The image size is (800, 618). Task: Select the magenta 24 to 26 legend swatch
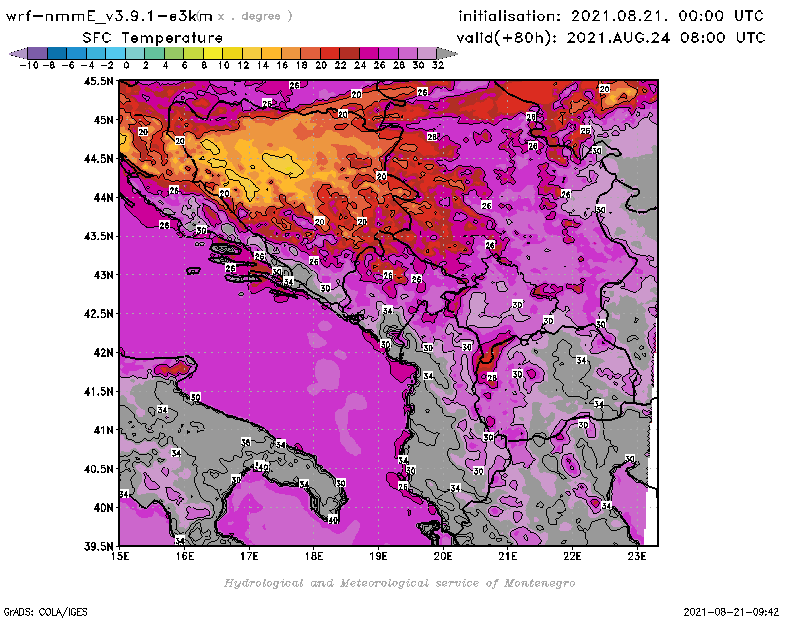tap(369, 53)
